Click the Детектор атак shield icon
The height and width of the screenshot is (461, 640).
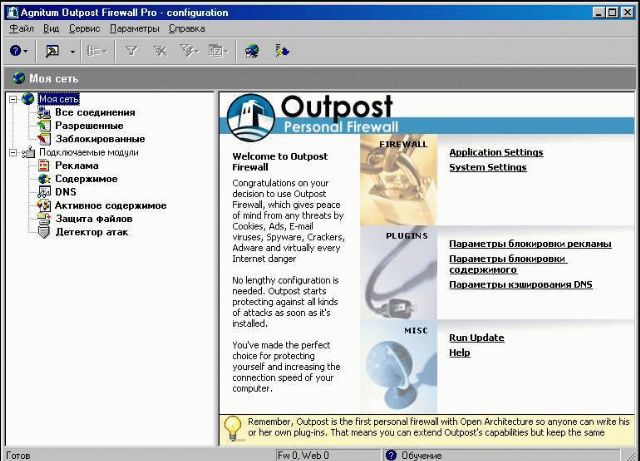point(44,232)
